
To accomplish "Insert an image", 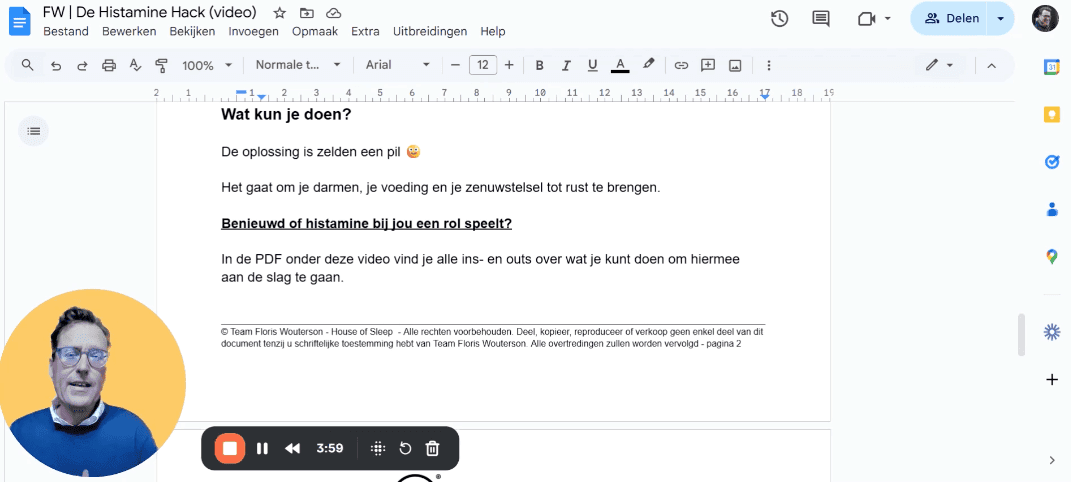I will click(x=735, y=66).
